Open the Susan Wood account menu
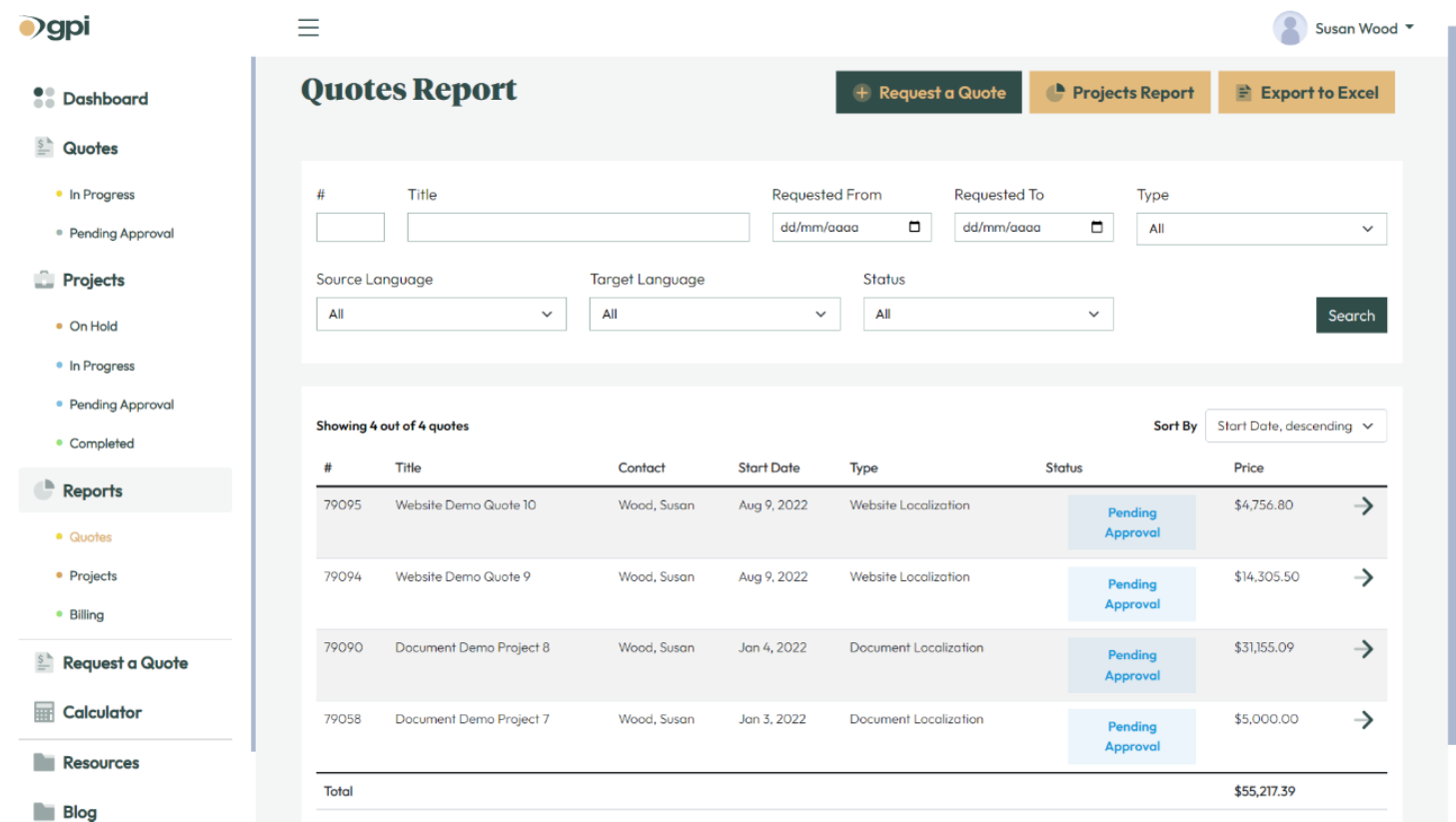 (1343, 27)
